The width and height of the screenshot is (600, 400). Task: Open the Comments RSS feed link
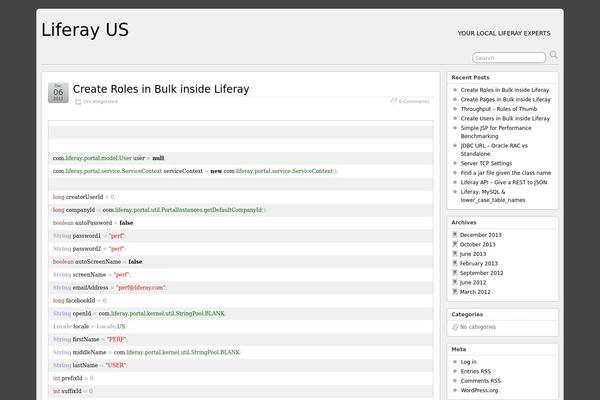tap(481, 381)
